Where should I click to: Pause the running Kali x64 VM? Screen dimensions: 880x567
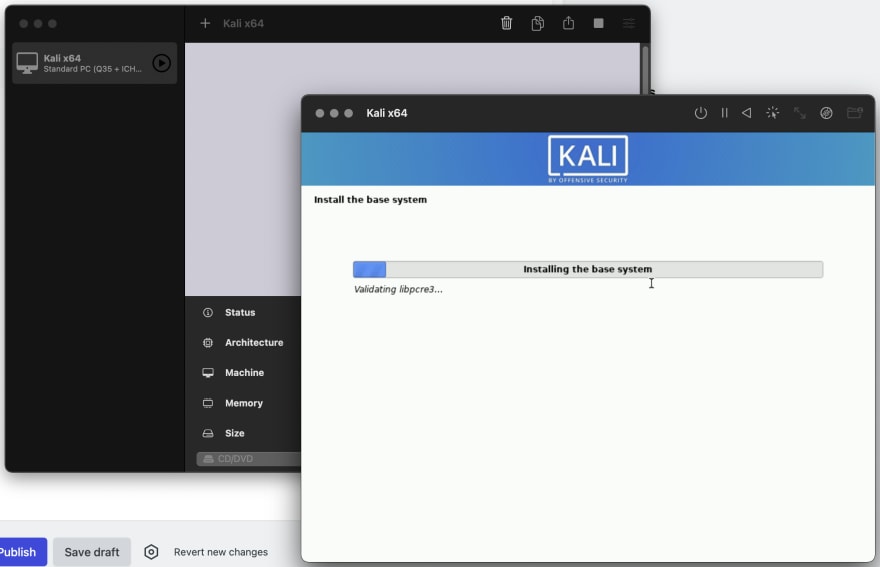[725, 113]
